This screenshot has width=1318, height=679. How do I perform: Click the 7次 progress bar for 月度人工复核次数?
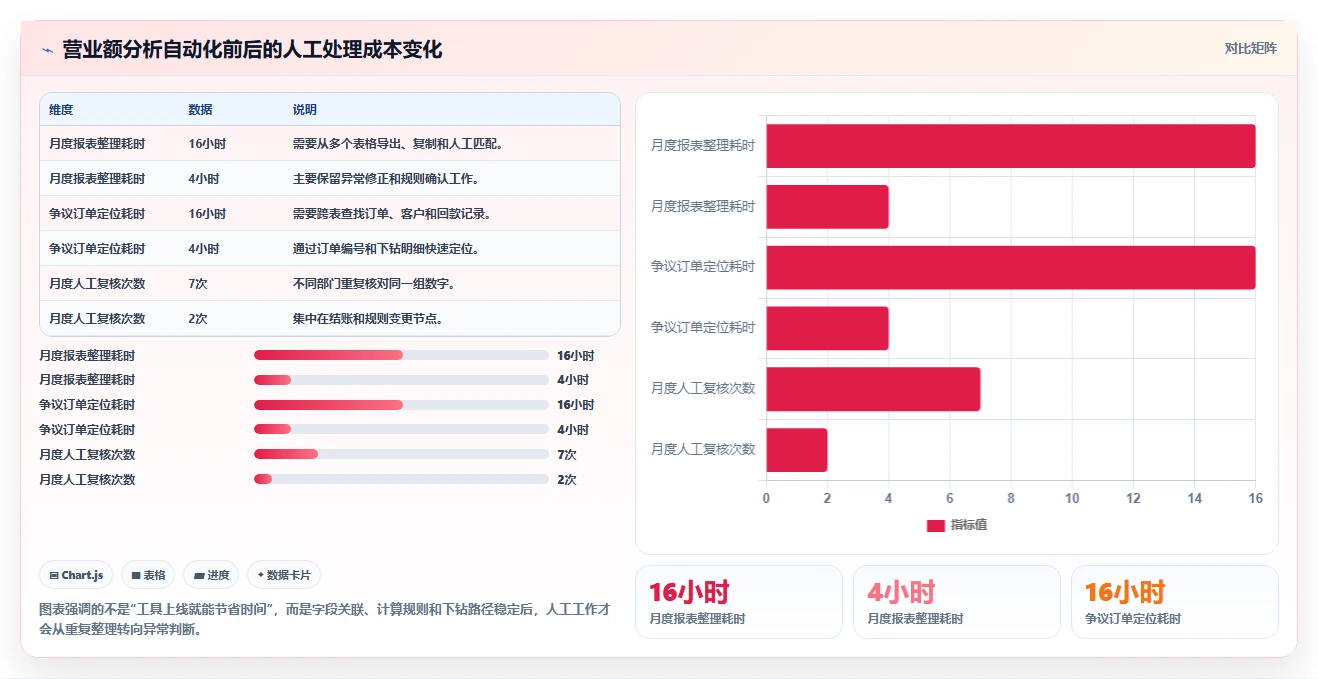click(x=401, y=455)
